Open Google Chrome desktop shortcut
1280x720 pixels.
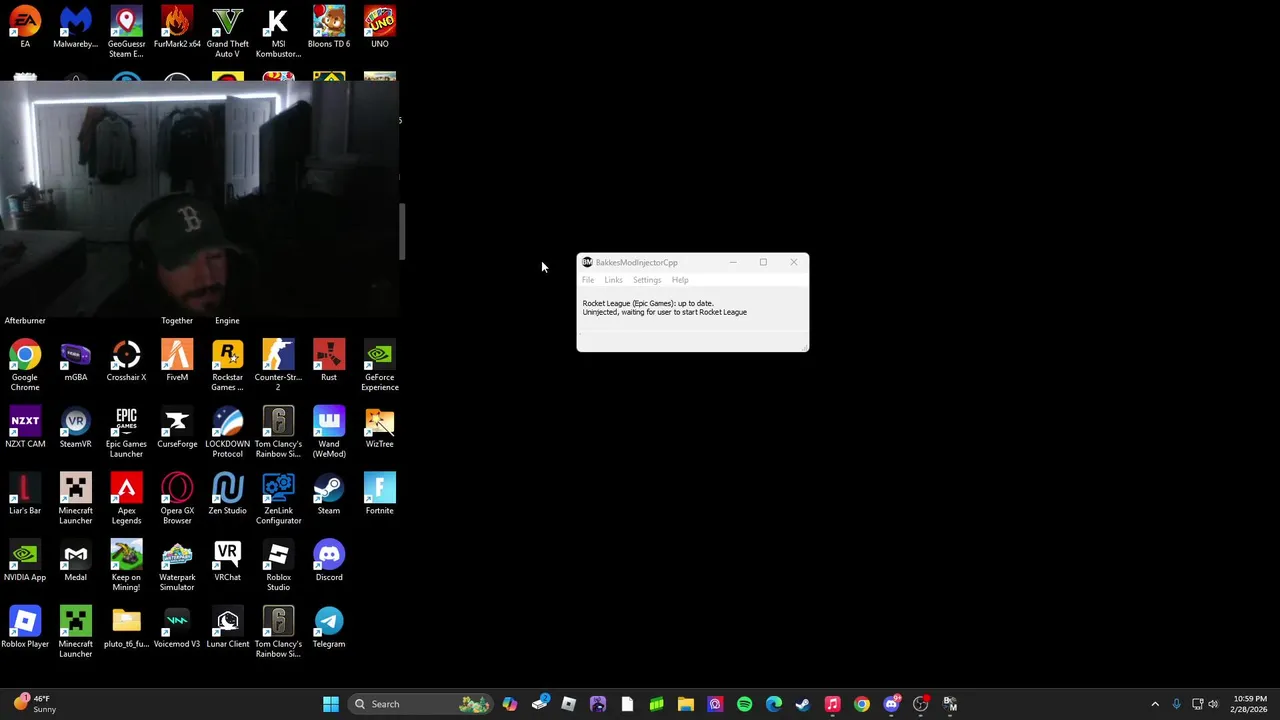coord(25,365)
